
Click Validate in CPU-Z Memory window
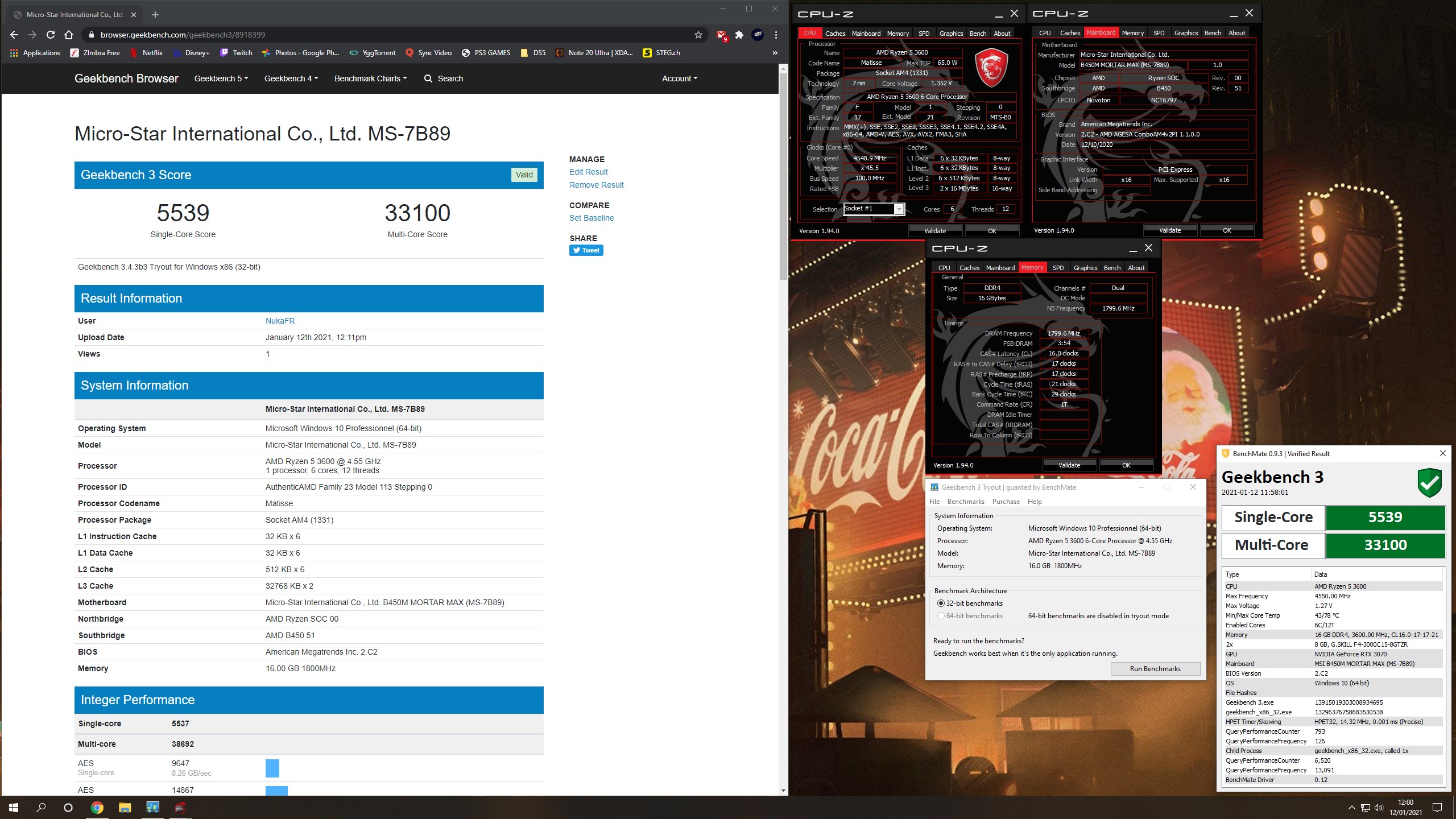coord(1069,465)
